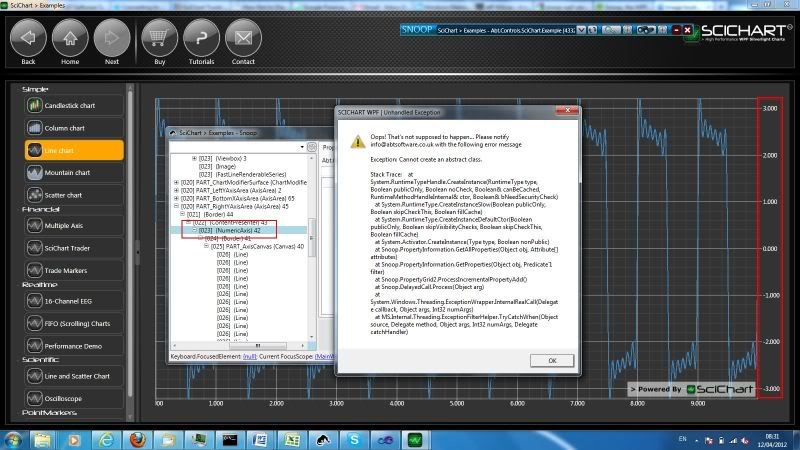Viewport: 800px width, 450px height.
Task: Open Internet Explorer from the taskbar
Action: pyautogui.click(x=106, y=439)
